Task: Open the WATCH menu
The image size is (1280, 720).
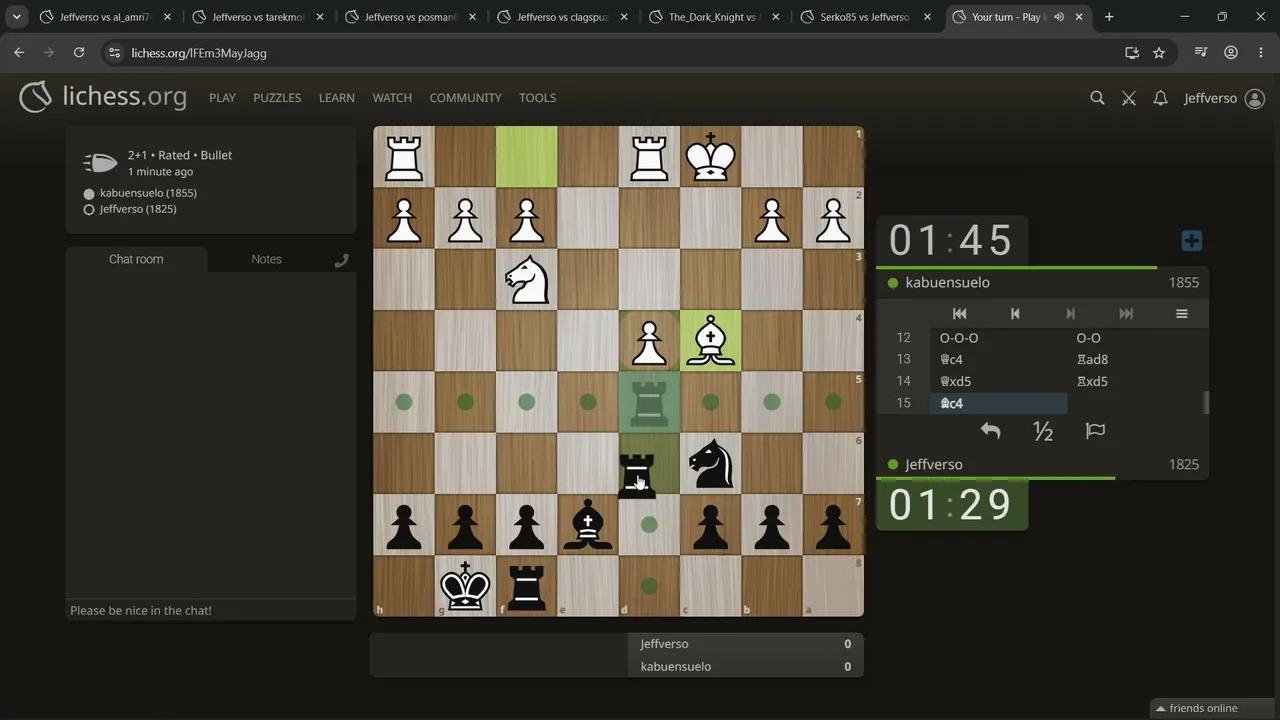Action: pos(392,98)
